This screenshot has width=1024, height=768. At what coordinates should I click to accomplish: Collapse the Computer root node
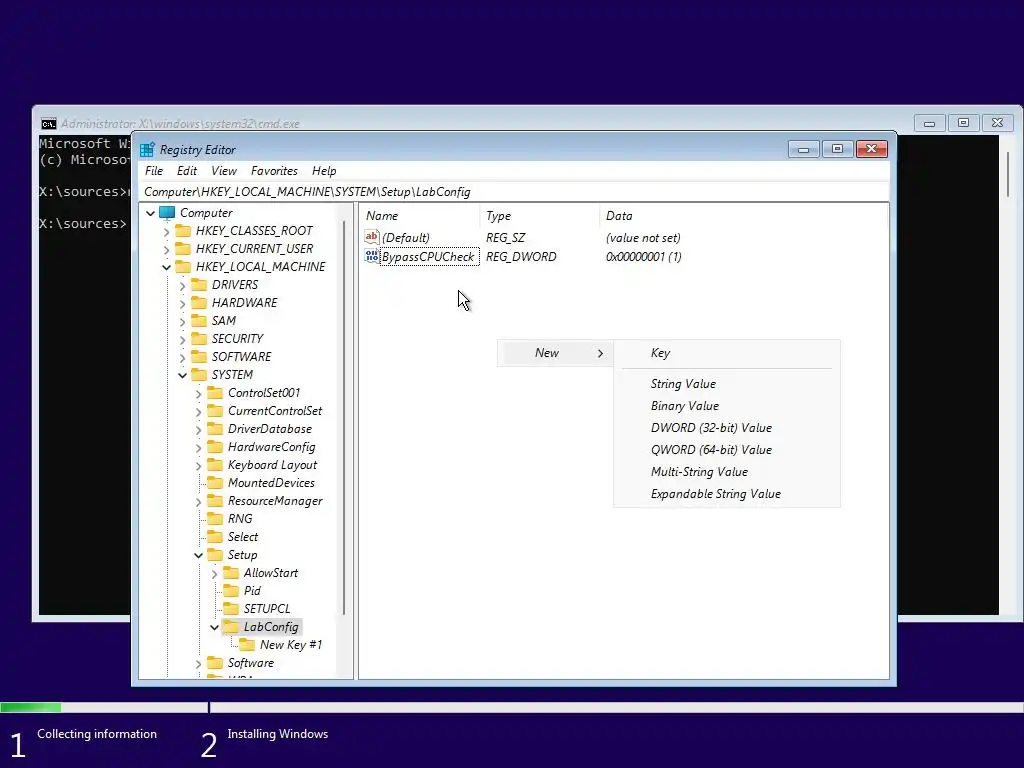[150, 214]
